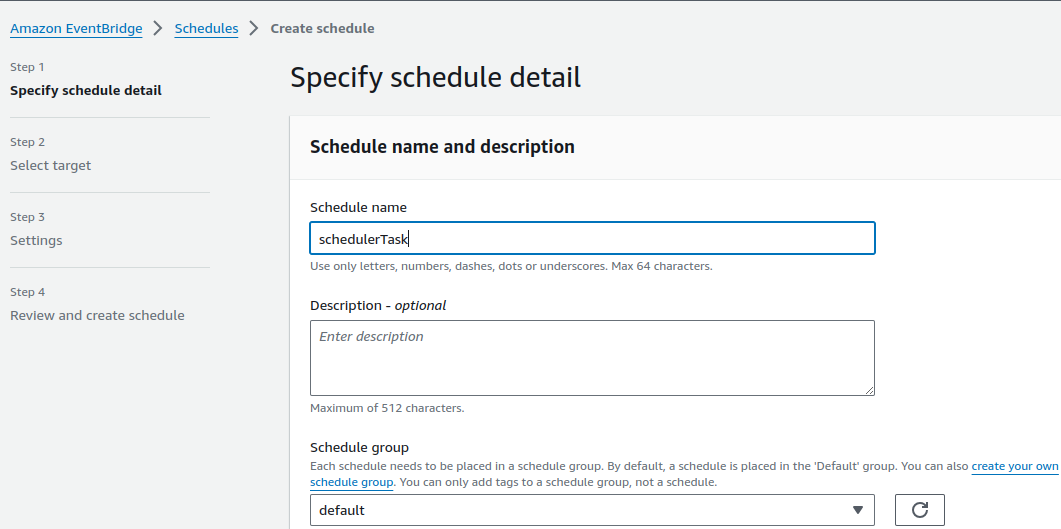Click the Schedule name field label
The height and width of the screenshot is (529, 1061).
point(358,207)
